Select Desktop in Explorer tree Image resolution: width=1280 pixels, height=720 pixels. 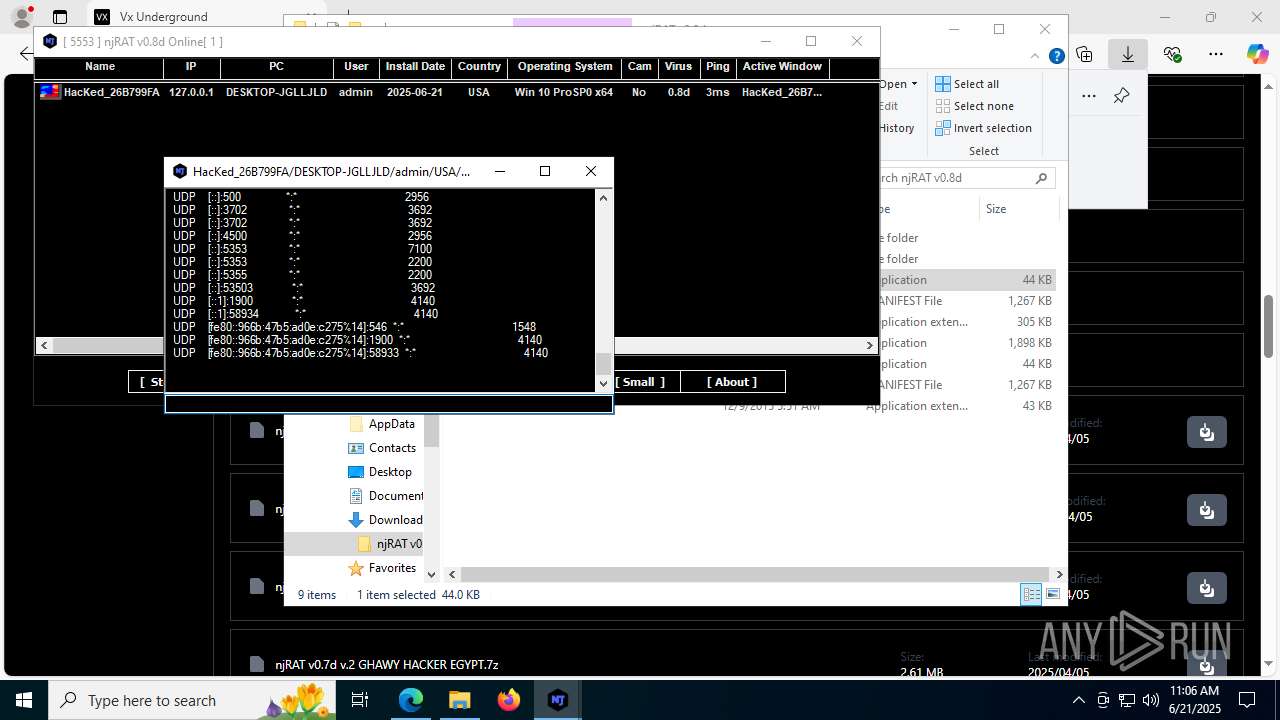[390, 472]
